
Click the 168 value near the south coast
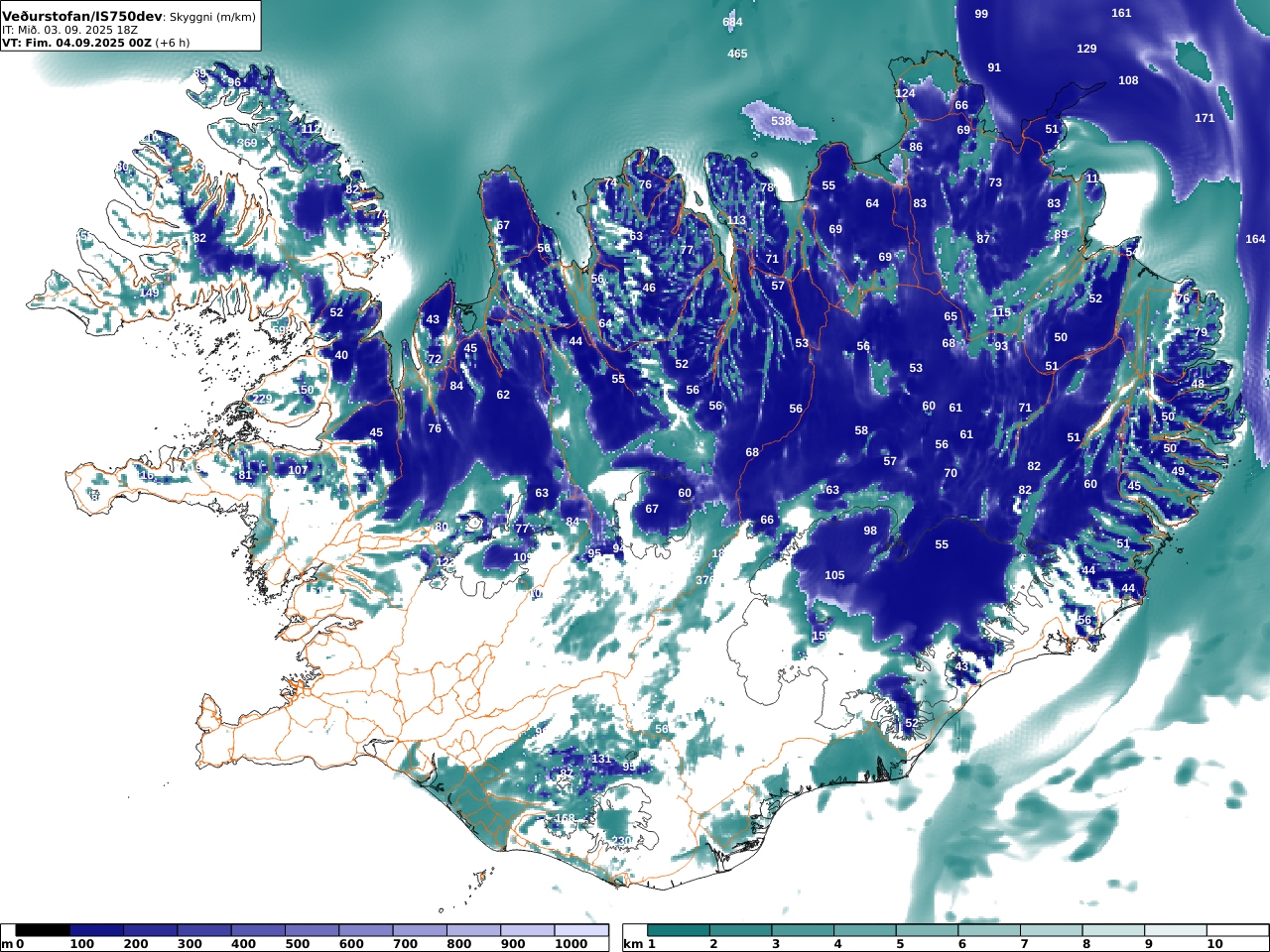click(x=565, y=818)
